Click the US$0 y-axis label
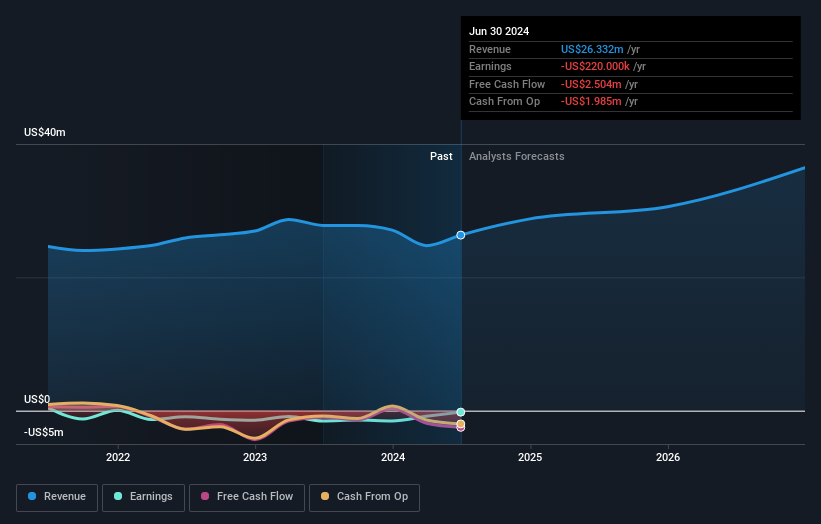 [x=37, y=399]
